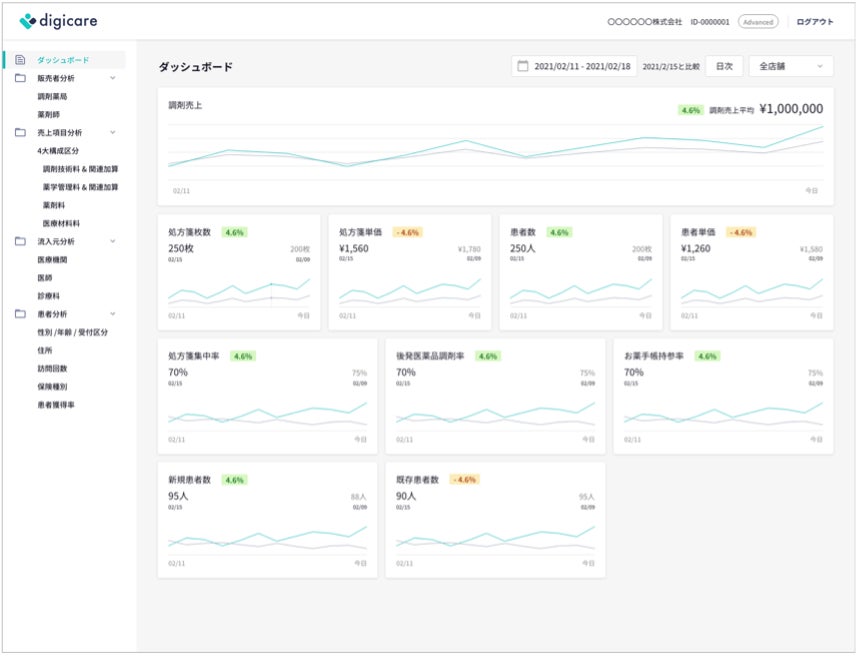Click the folder icon beside 販売者分析
The height and width of the screenshot is (656, 858).
[x=20, y=78]
